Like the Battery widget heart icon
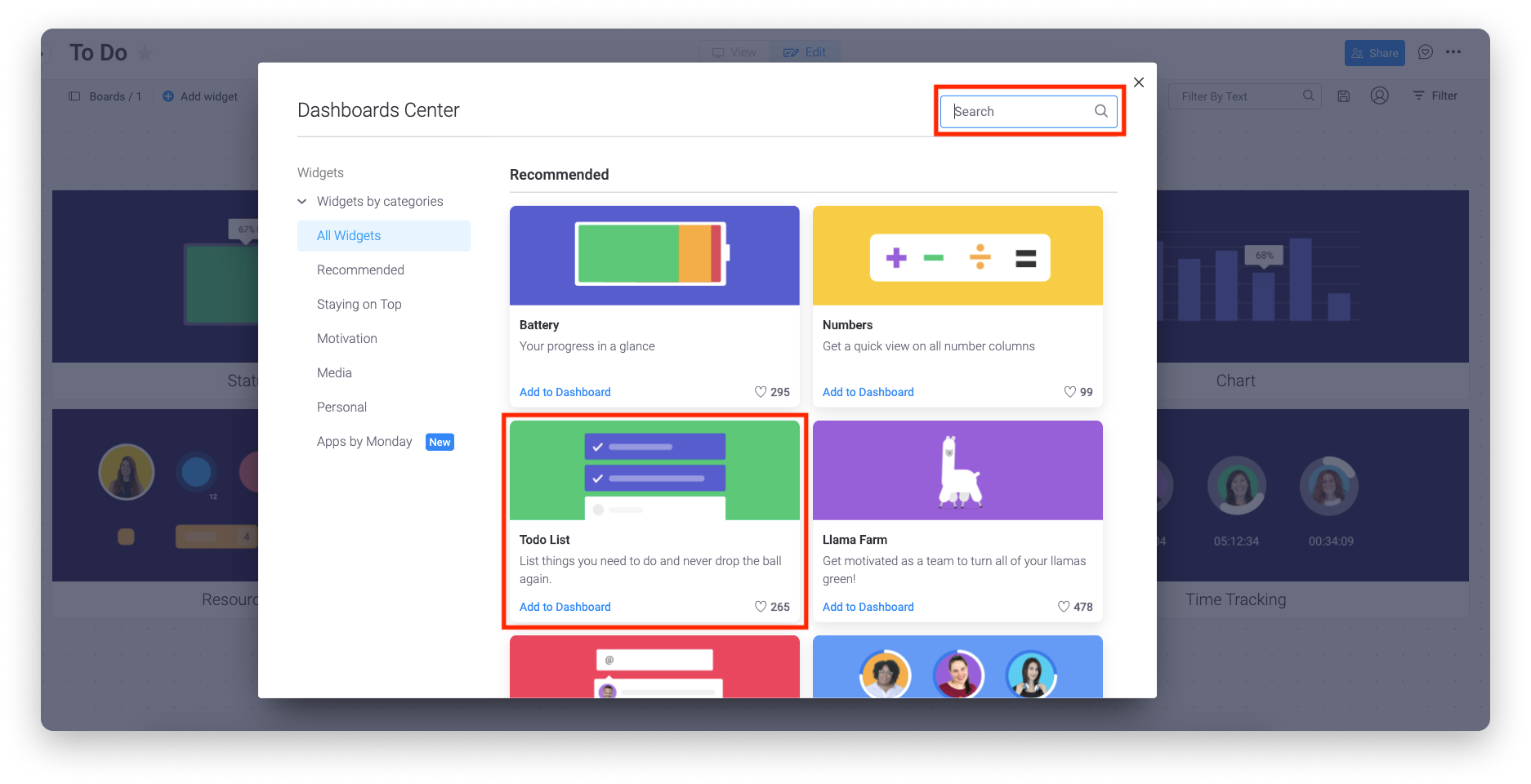 (761, 392)
